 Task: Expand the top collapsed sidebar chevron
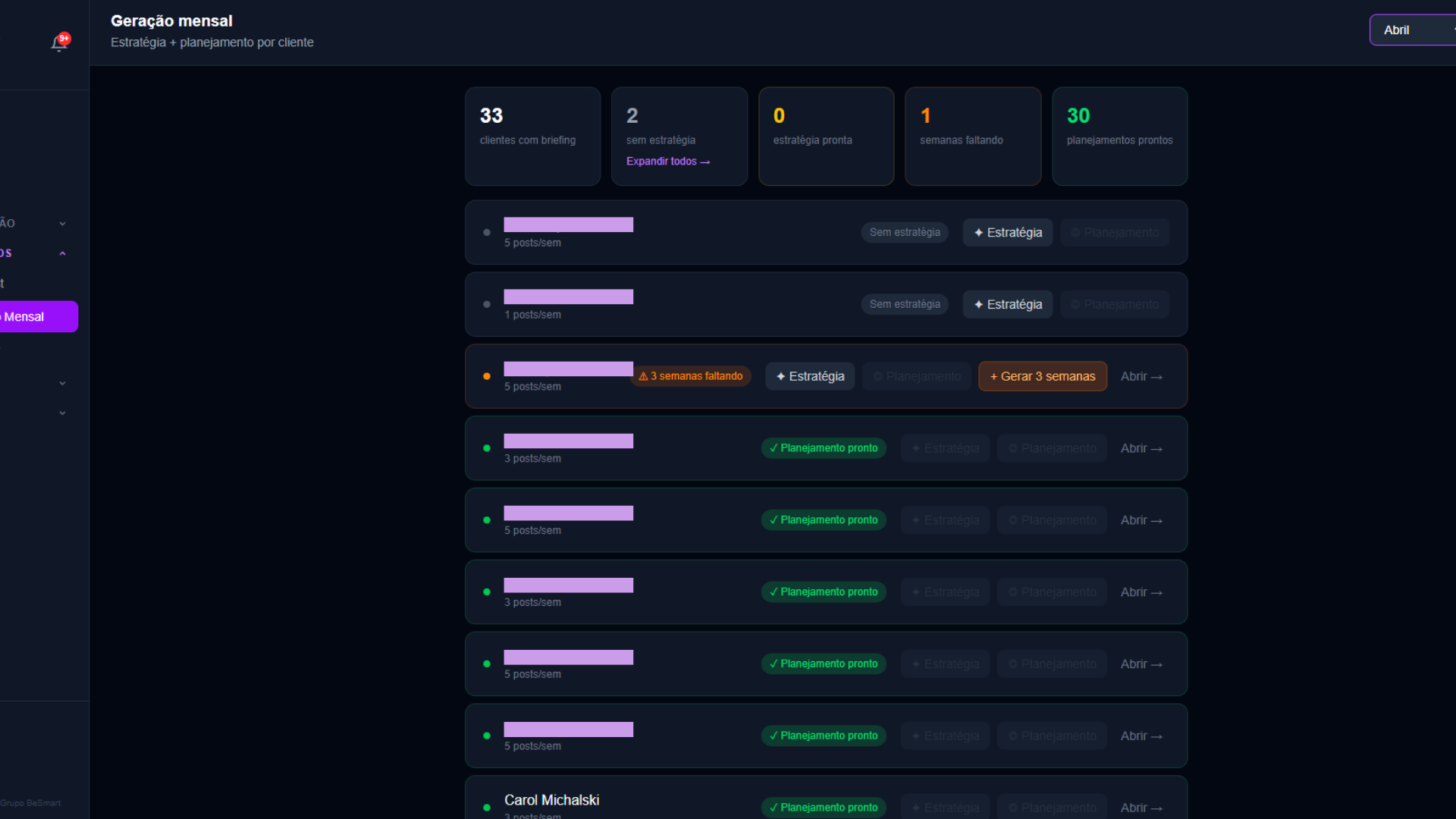(62, 224)
